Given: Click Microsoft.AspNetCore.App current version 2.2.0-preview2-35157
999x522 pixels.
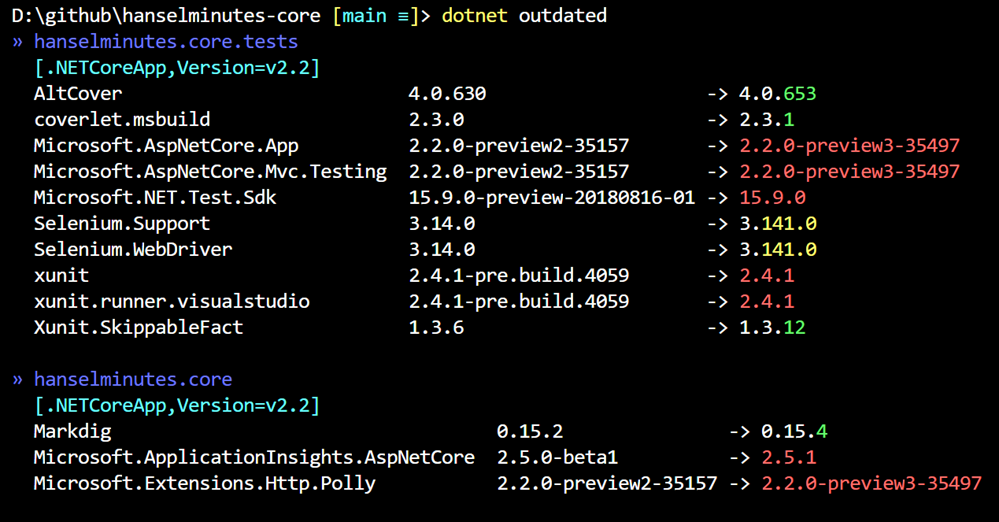Looking at the screenshot, I should [519, 145].
